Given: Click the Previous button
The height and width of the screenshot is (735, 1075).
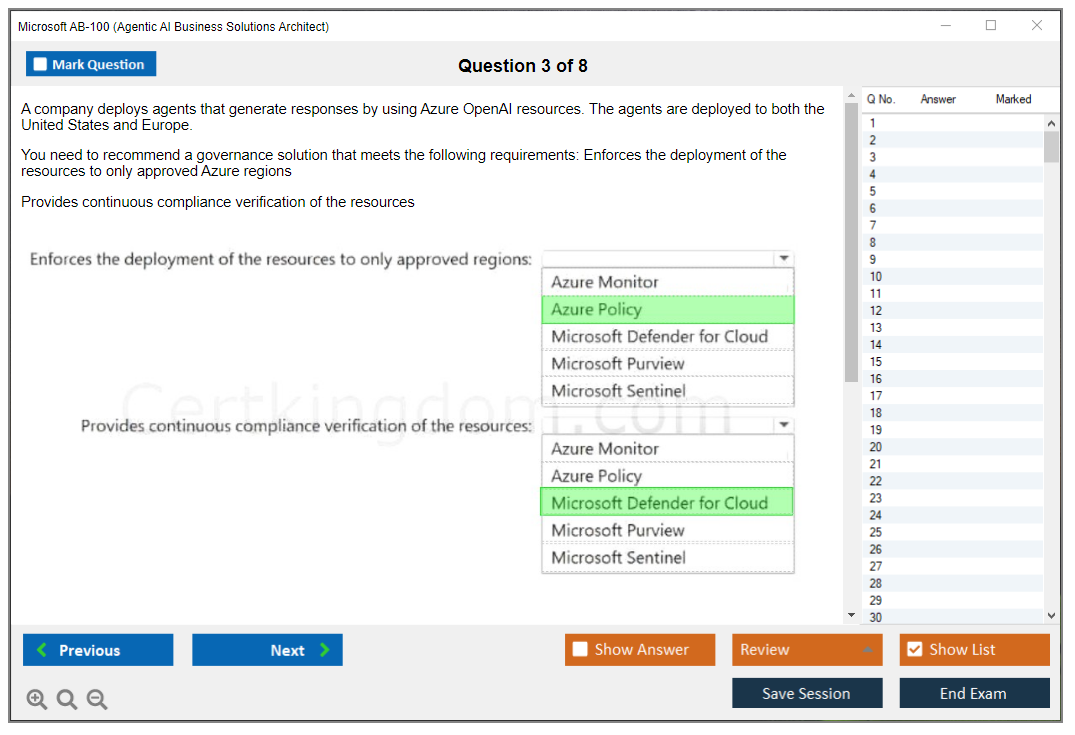Looking at the screenshot, I should coord(98,650).
